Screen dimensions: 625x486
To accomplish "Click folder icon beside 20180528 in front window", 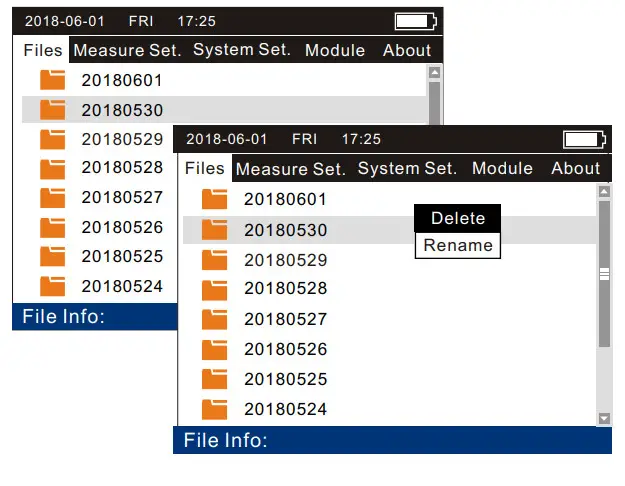I will coord(214,290).
